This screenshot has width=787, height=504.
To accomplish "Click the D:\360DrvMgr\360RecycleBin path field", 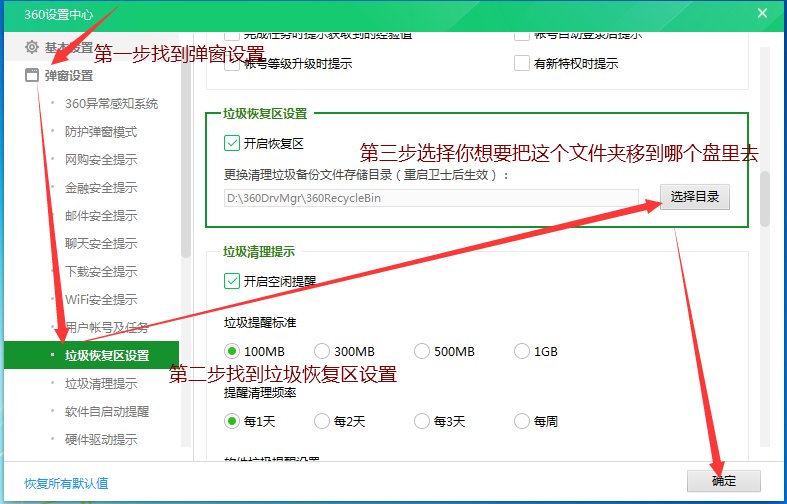I will pos(431,198).
